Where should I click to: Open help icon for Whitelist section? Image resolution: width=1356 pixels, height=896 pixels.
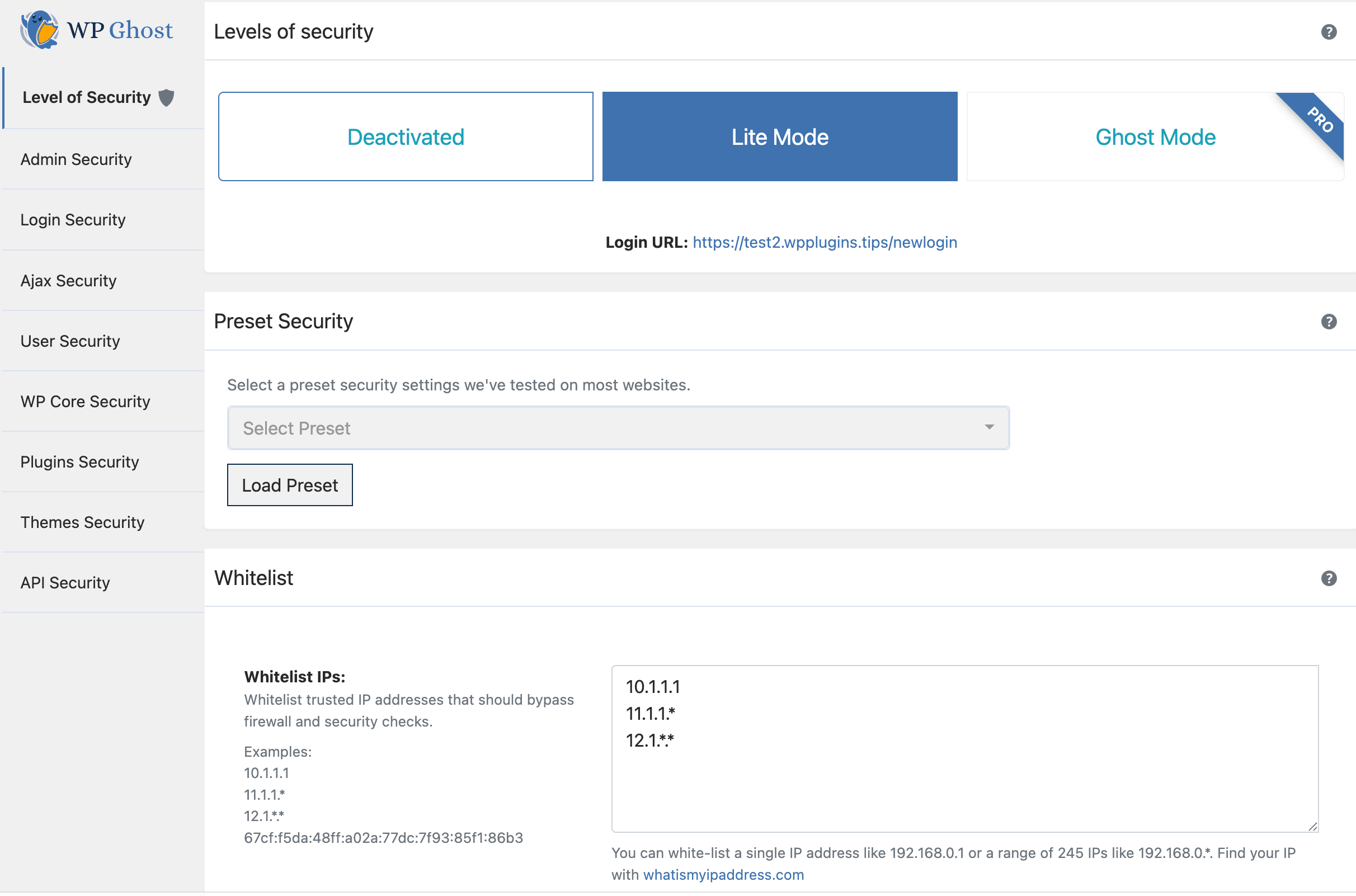pyautogui.click(x=1328, y=578)
